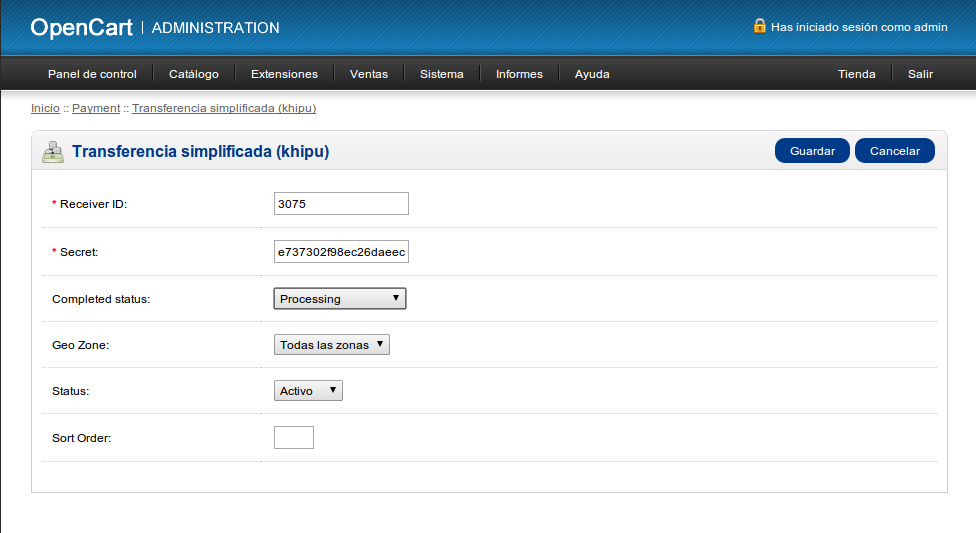Click the OpenCart logo
The image size is (976, 533).
pos(82,27)
